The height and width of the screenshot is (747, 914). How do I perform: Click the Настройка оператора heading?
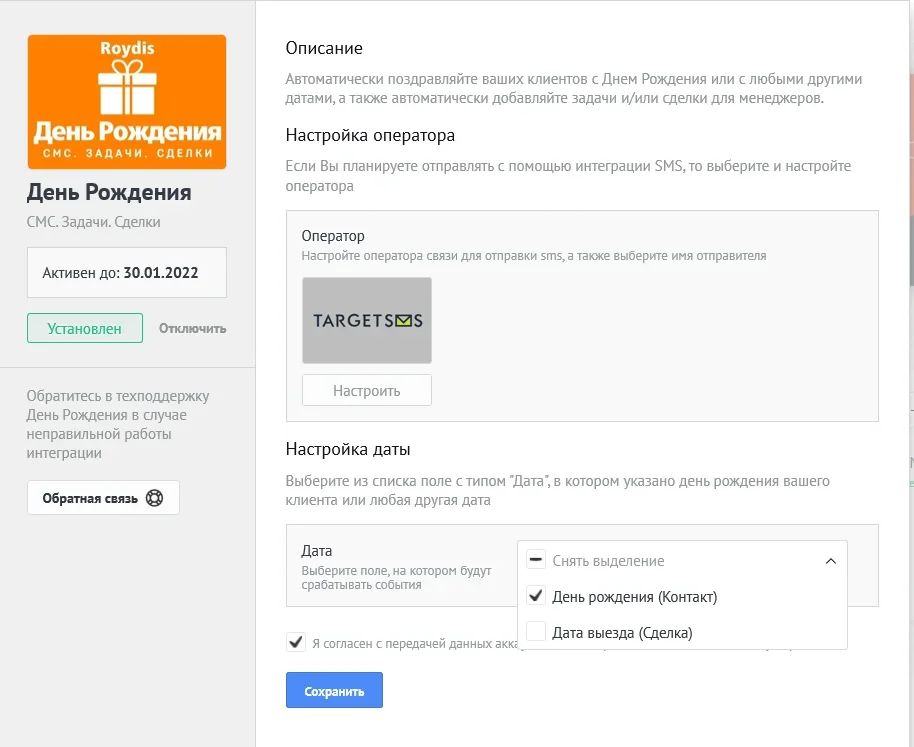[370, 135]
